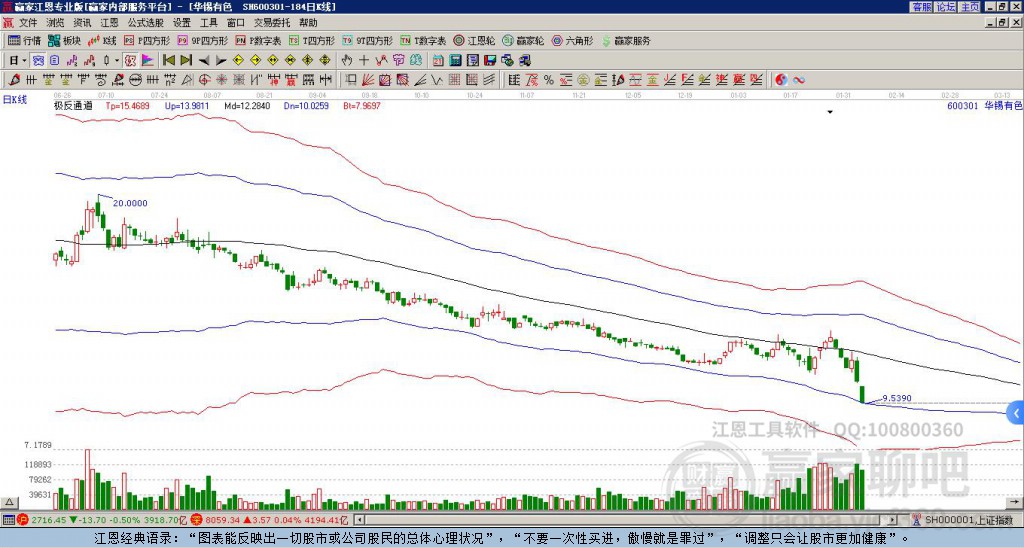The width and height of the screenshot is (1024, 548).
Task: Select the angle line drawing tool
Action: click(x=420, y=80)
